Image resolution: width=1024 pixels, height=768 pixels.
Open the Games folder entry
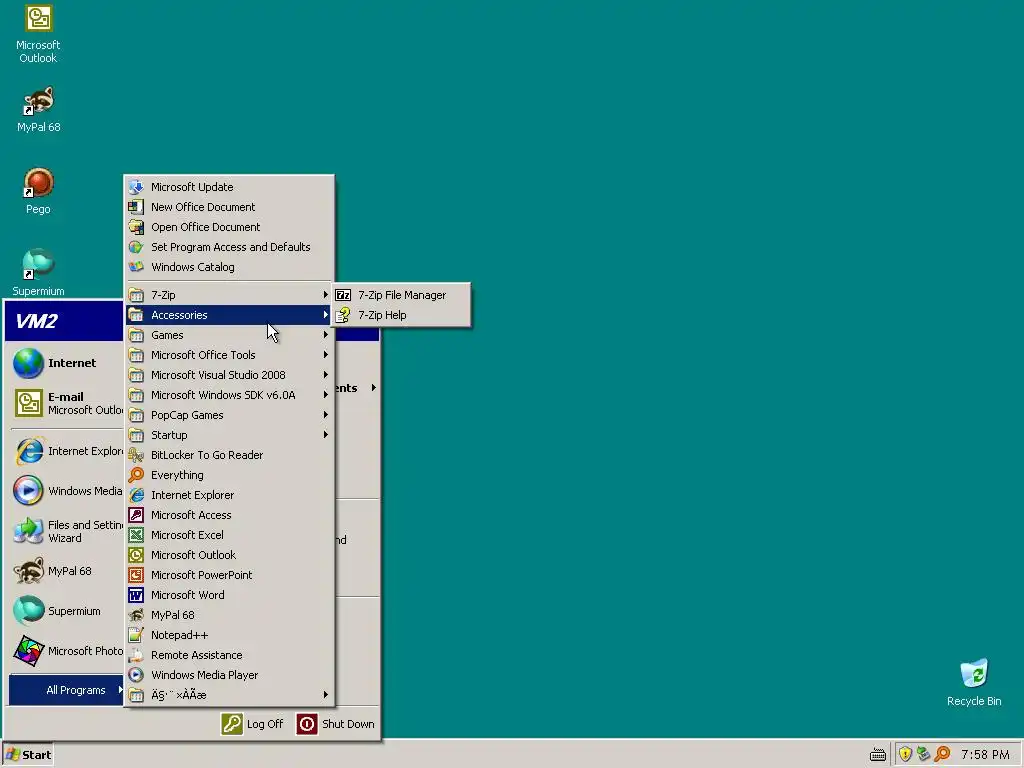pos(229,335)
